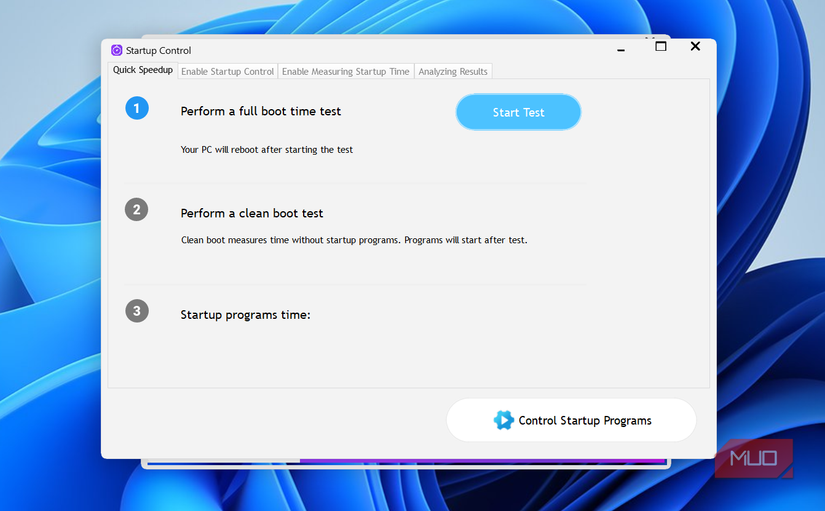Maximize the Startup Control window
Screen dimensions: 825x511
(x=661, y=46)
